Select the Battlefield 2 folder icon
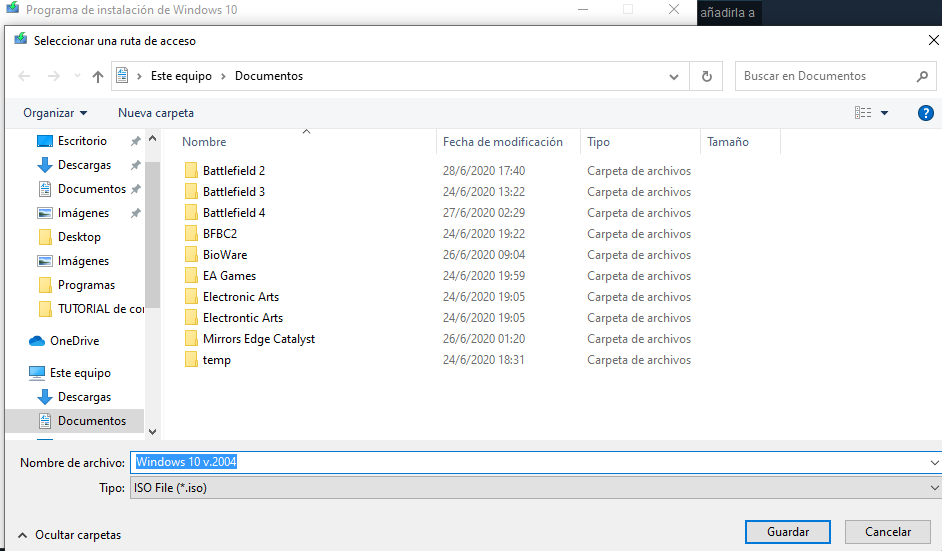Viewport: 942px width, 551px height. click(x=191, y=171)
